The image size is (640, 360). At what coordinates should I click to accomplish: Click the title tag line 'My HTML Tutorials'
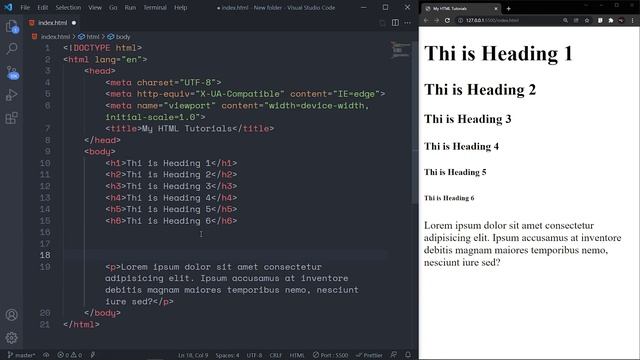(189, 129)
